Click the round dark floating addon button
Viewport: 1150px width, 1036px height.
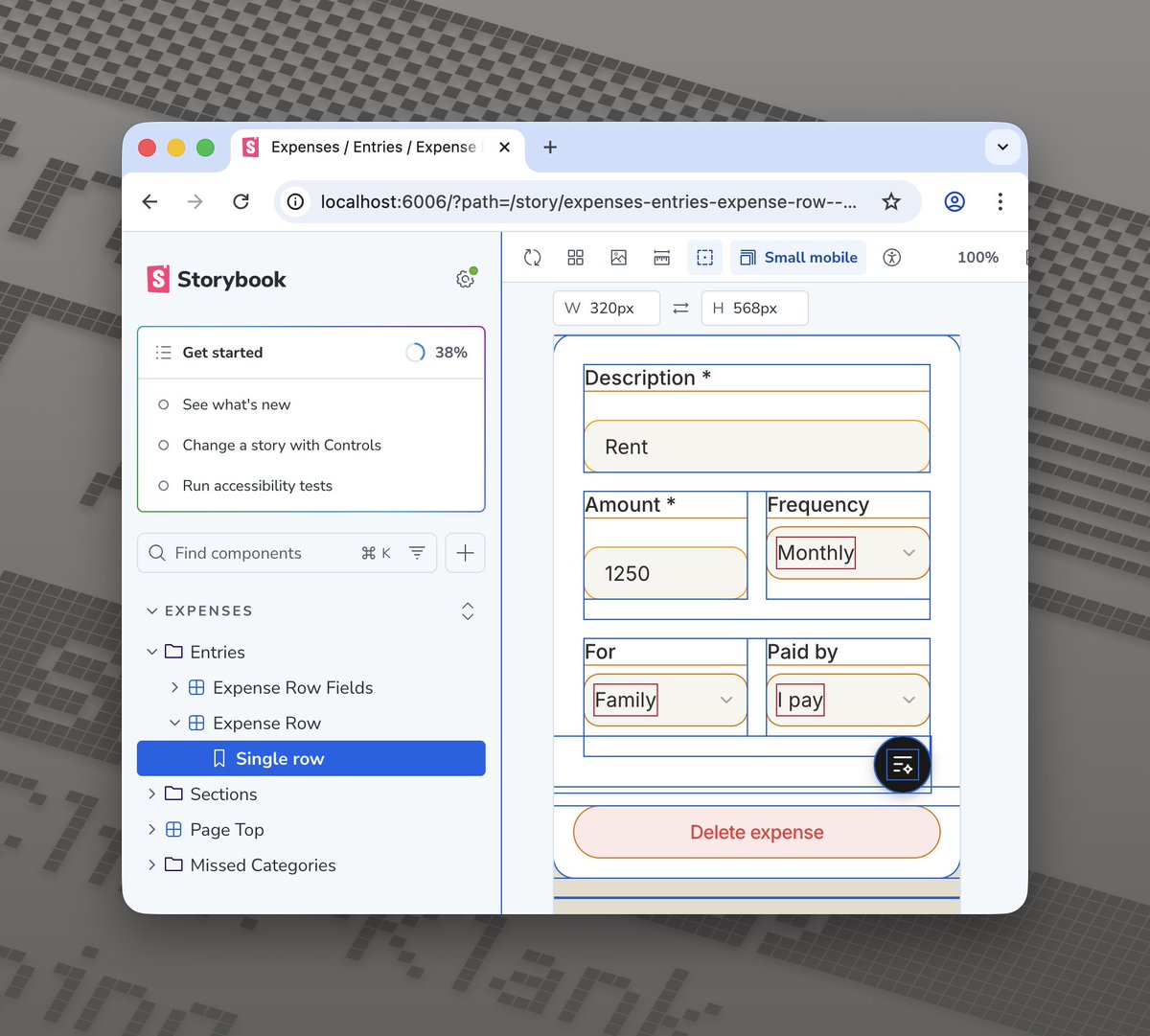click(903, 765)
